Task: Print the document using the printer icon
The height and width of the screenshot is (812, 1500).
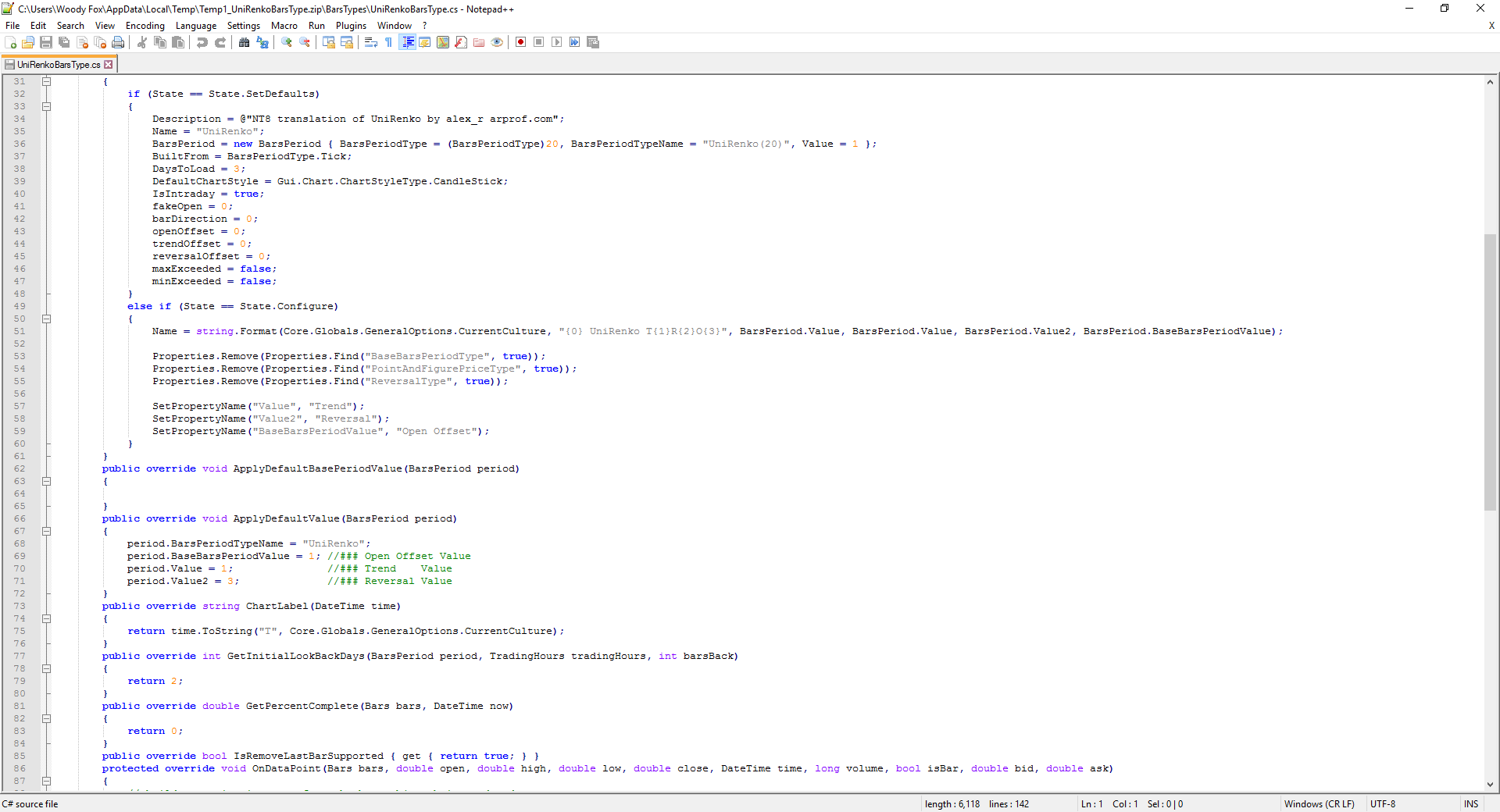Action: (x=118, y=42)
